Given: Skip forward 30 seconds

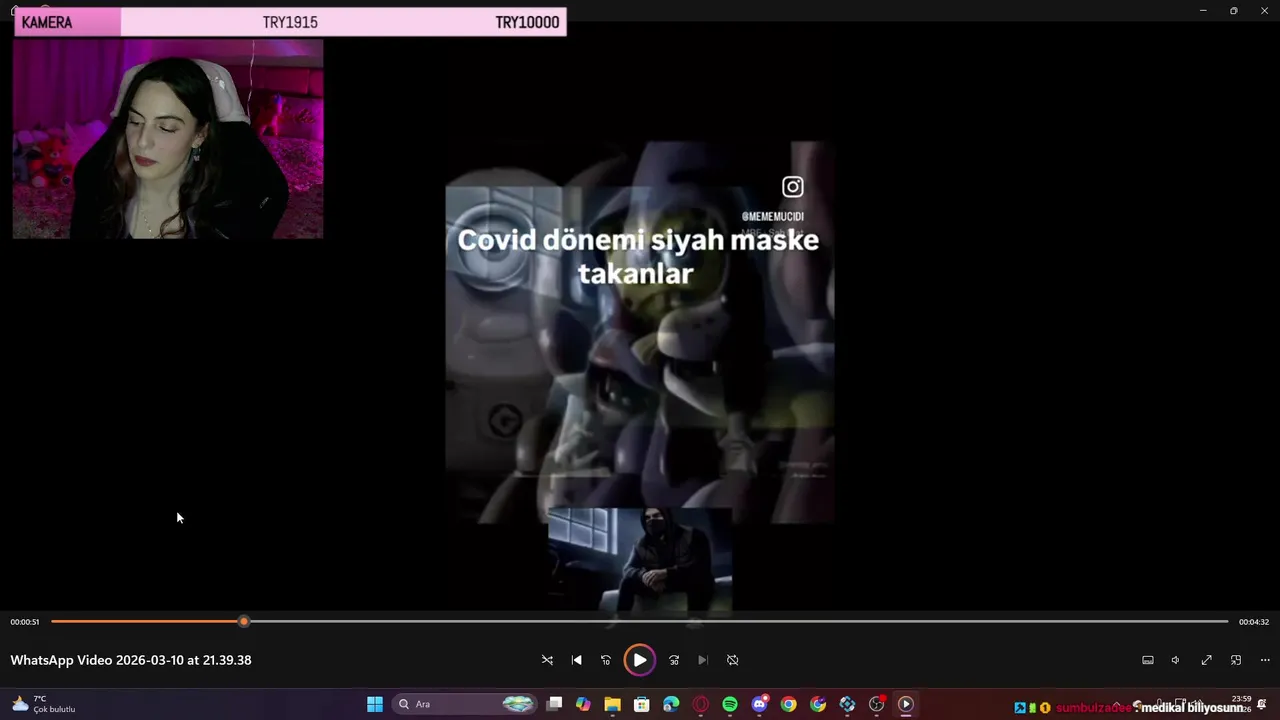Looking at the screenshot, I should (674, 660).
